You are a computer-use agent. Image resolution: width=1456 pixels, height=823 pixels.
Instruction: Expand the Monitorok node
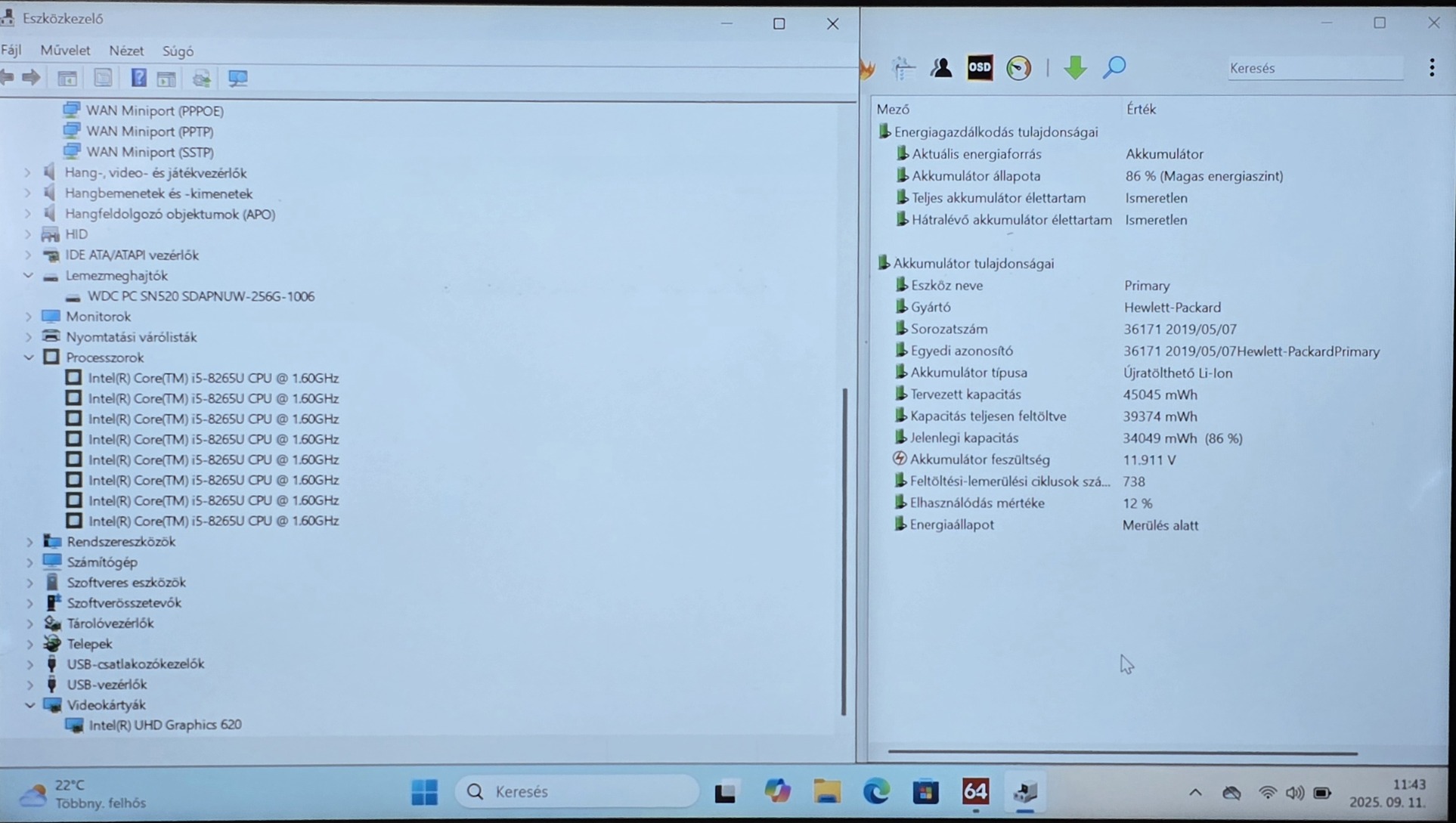pyautogui.click(x=29, y=317)
